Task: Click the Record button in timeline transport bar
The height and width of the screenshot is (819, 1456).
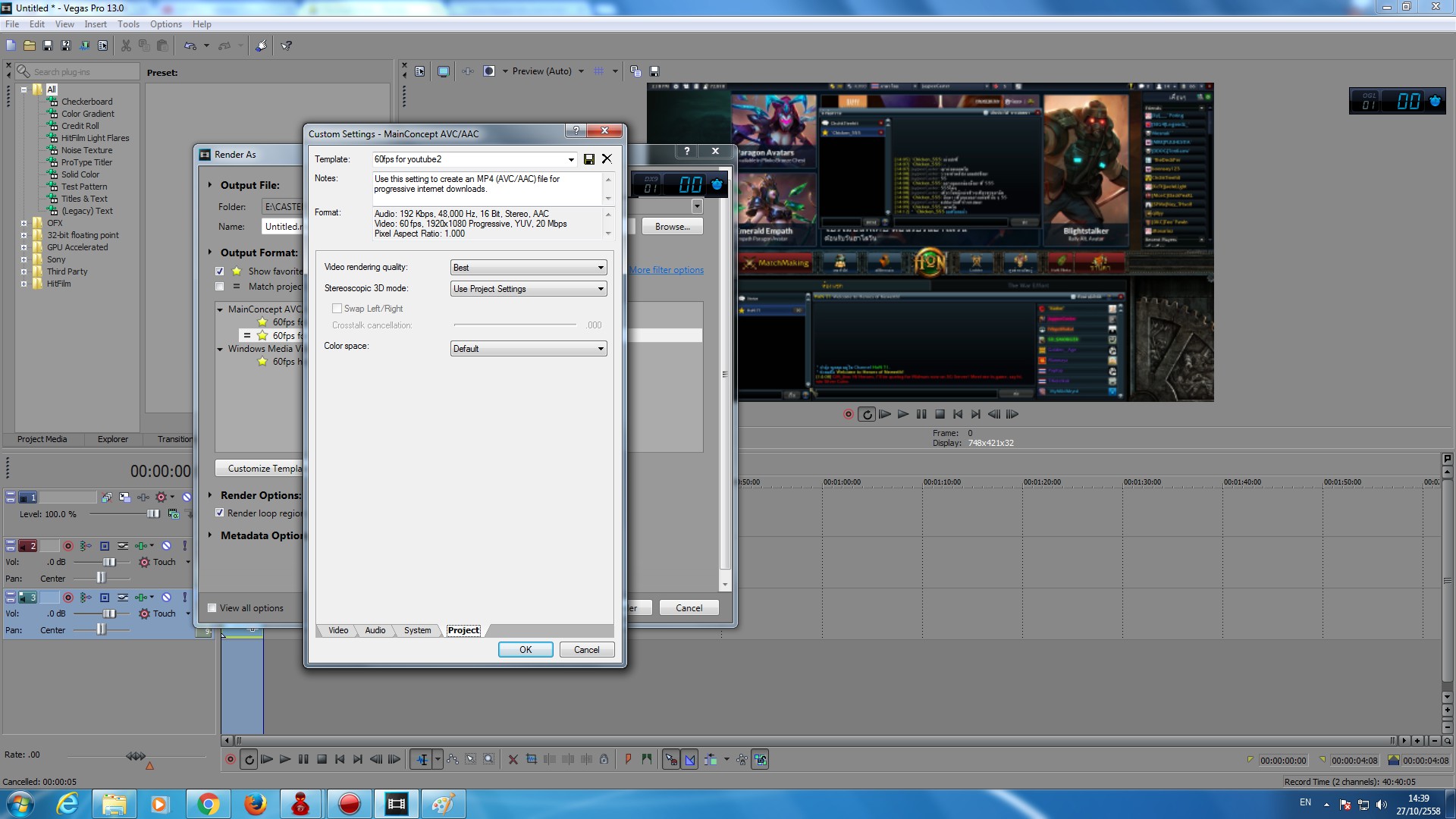Action: [x=231, y=759]
